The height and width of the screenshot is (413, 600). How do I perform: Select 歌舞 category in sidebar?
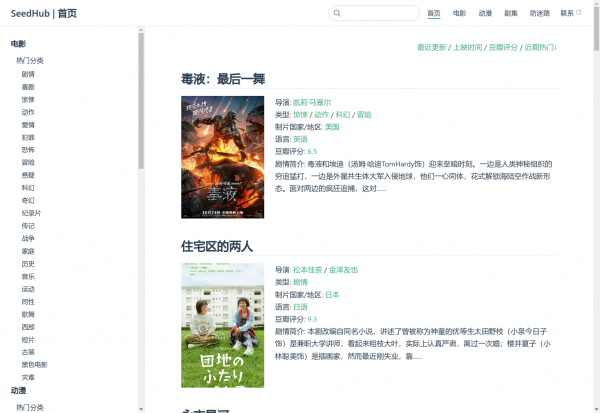pyautogui.click(x=28, y=314)
